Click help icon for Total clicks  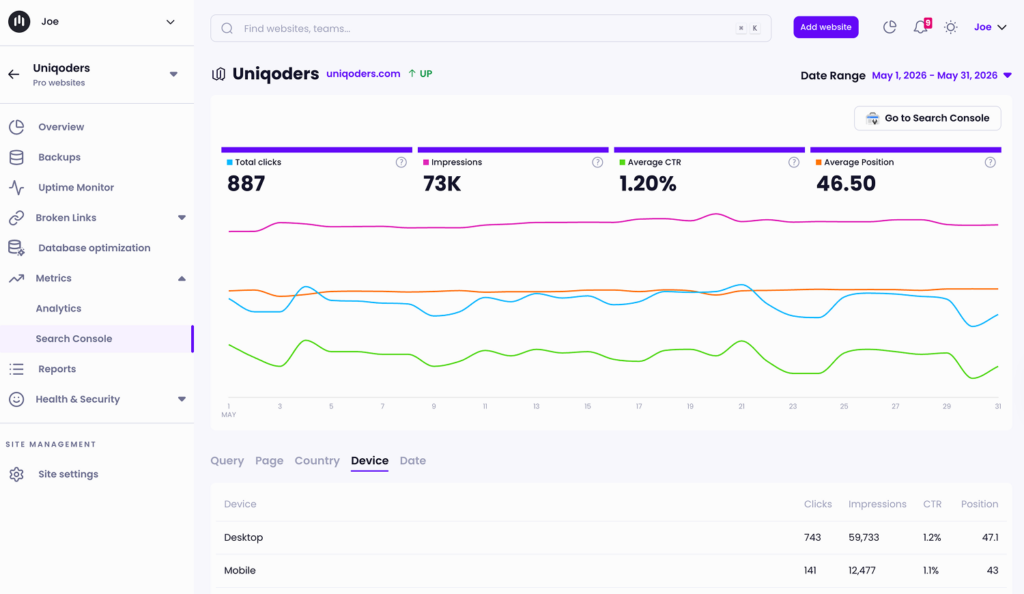pyautogui.click(x=401, y=163)
